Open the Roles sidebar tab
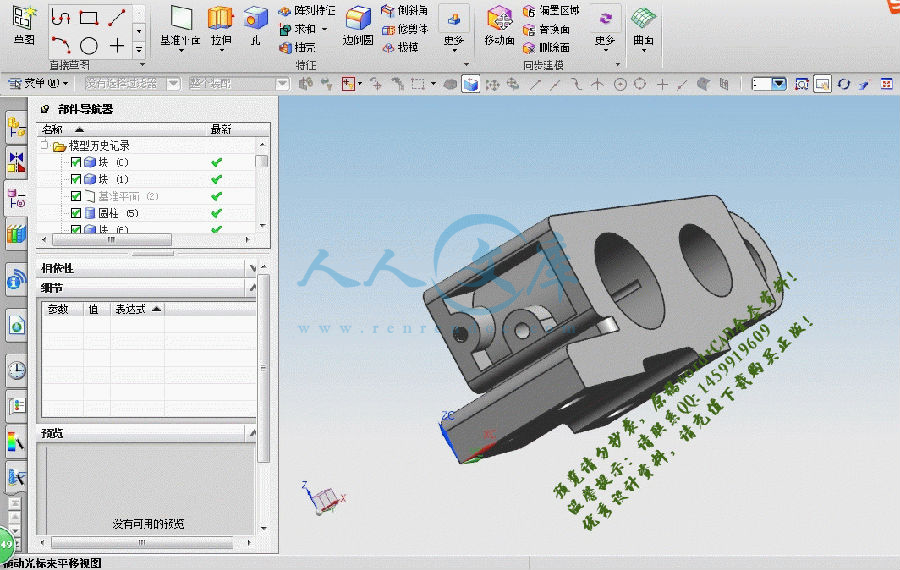The width and height of the screenshot is (900, 570). tap(16, 406)
